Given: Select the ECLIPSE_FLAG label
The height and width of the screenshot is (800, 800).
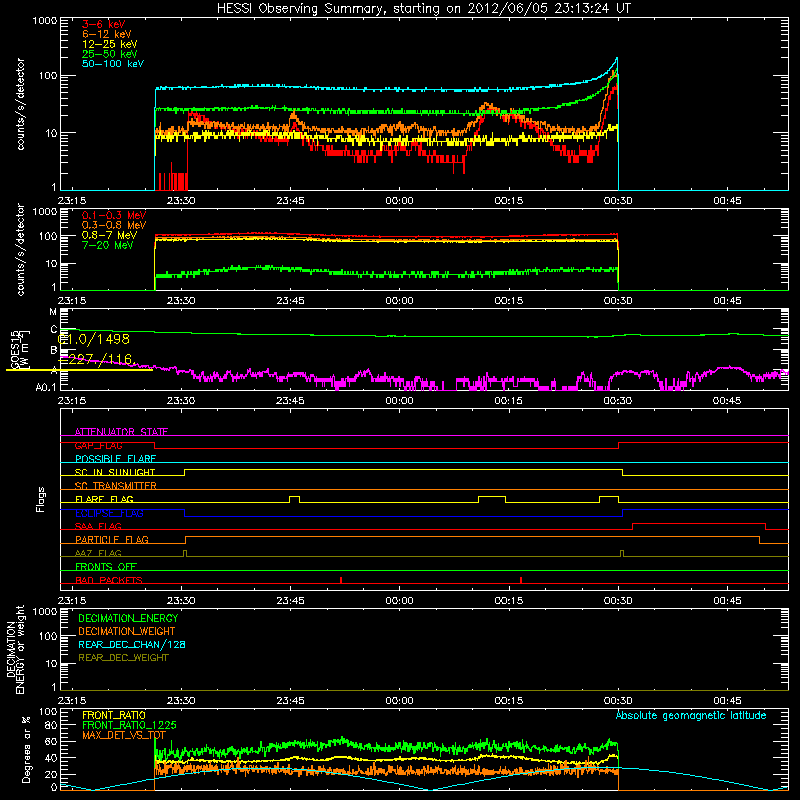Looking at the screenshot, I should click(109, 513).
